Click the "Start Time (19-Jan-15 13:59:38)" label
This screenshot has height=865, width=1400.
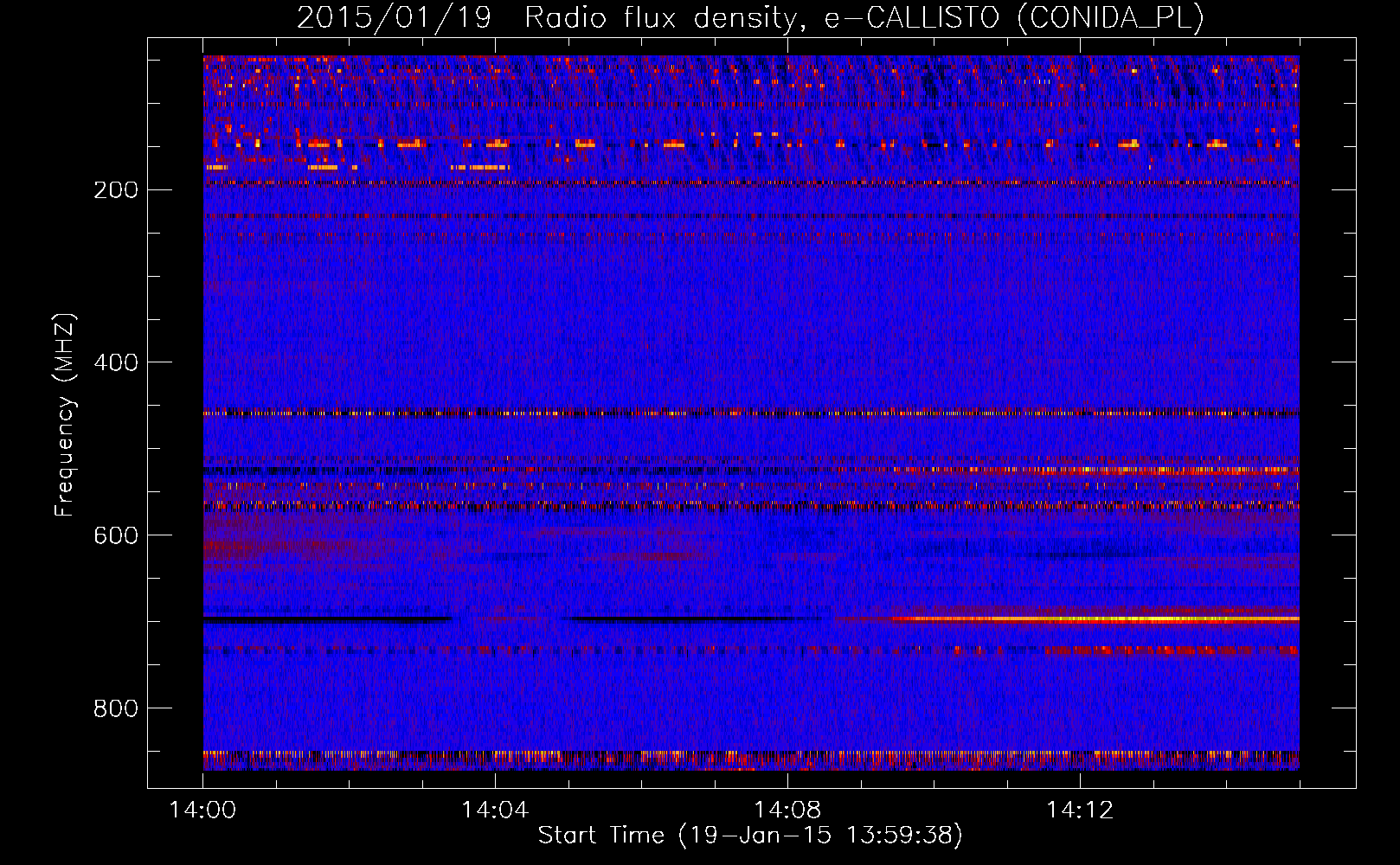tap(750, 836)
